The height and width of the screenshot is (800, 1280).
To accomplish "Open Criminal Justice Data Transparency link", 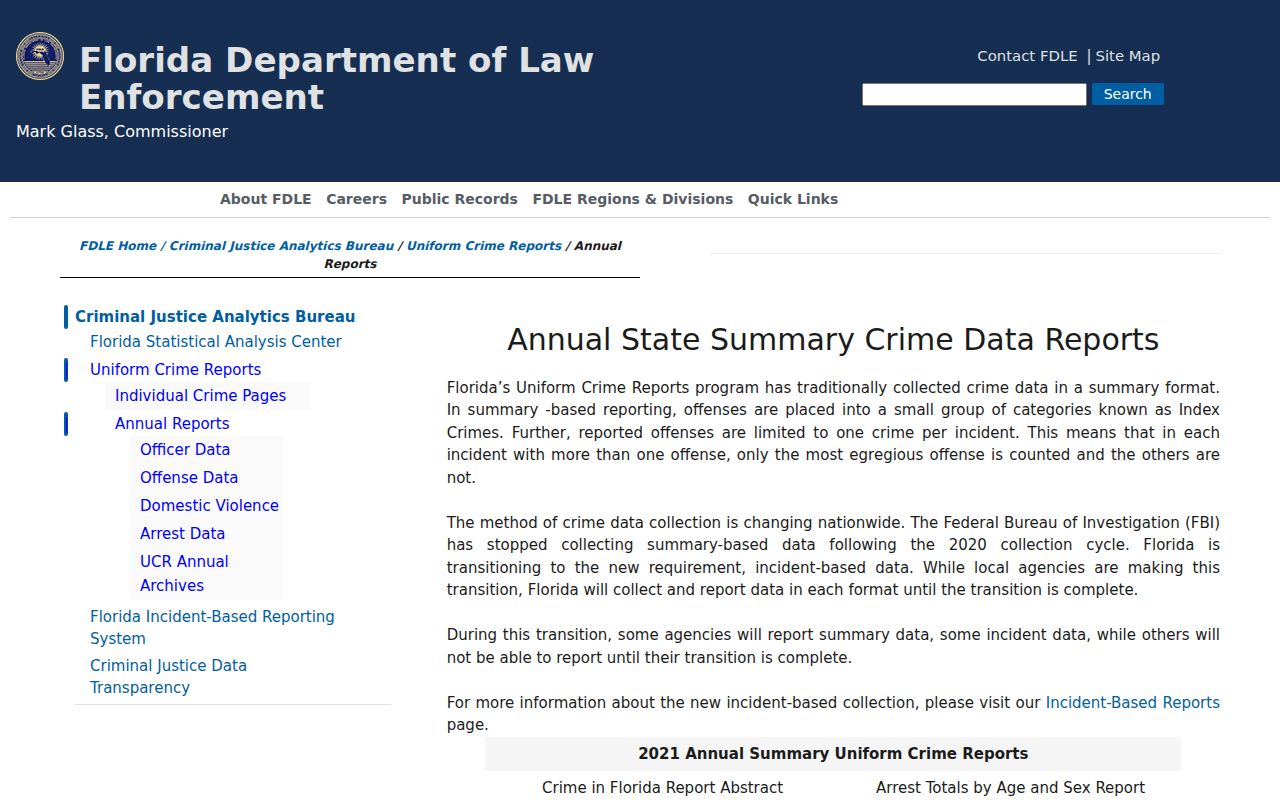I will coord(168,677).
